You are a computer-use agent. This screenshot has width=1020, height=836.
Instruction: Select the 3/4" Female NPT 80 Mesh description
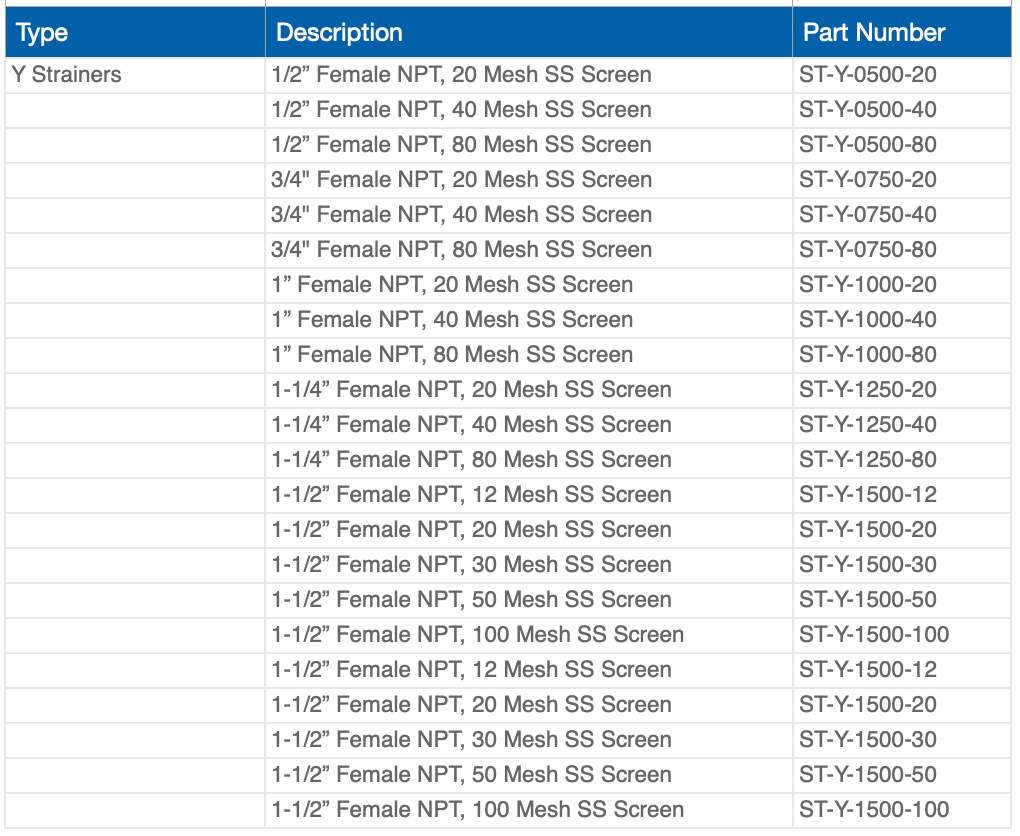point(461,249)
